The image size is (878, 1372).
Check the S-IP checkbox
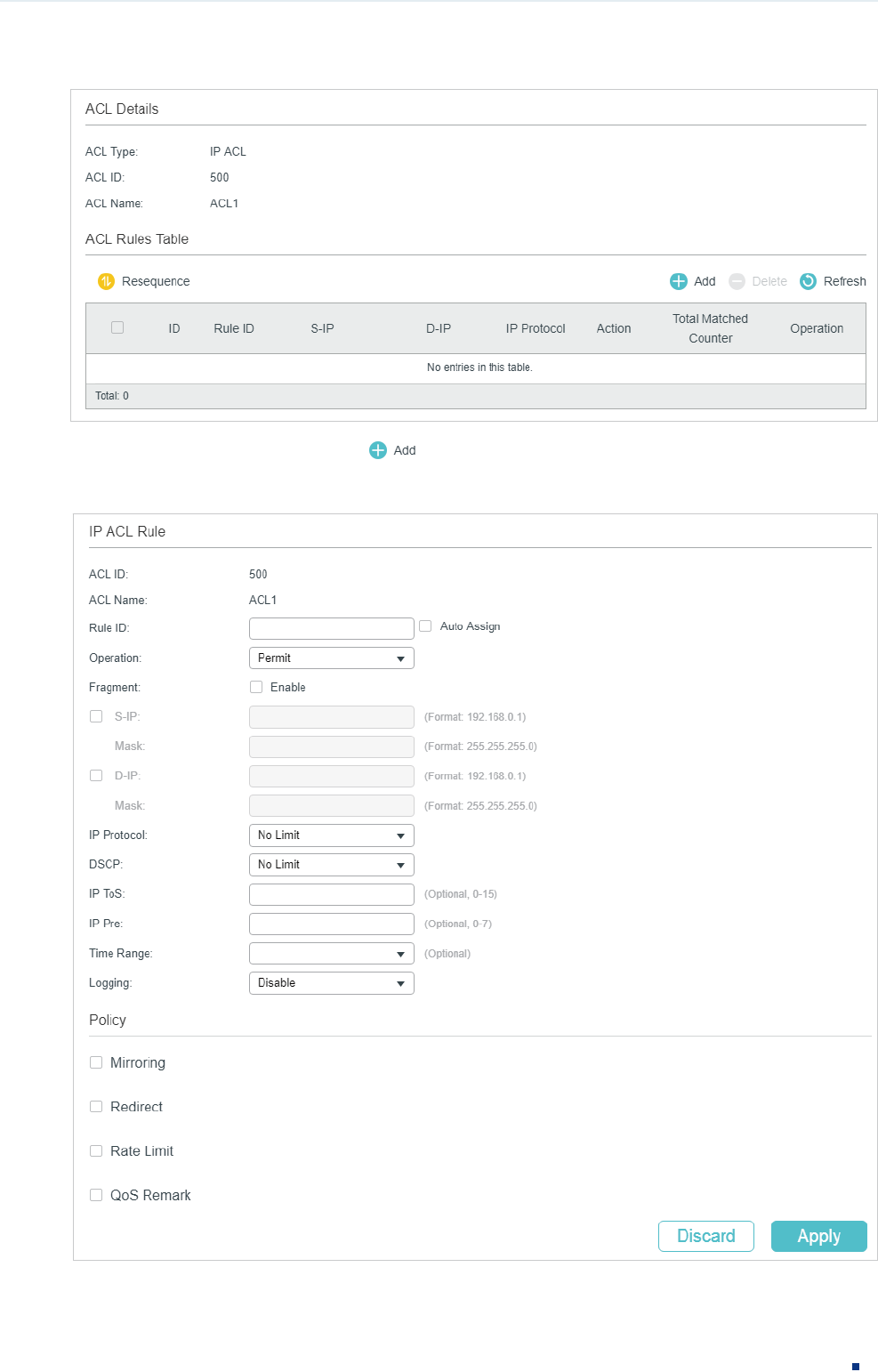tap(96, 716)
